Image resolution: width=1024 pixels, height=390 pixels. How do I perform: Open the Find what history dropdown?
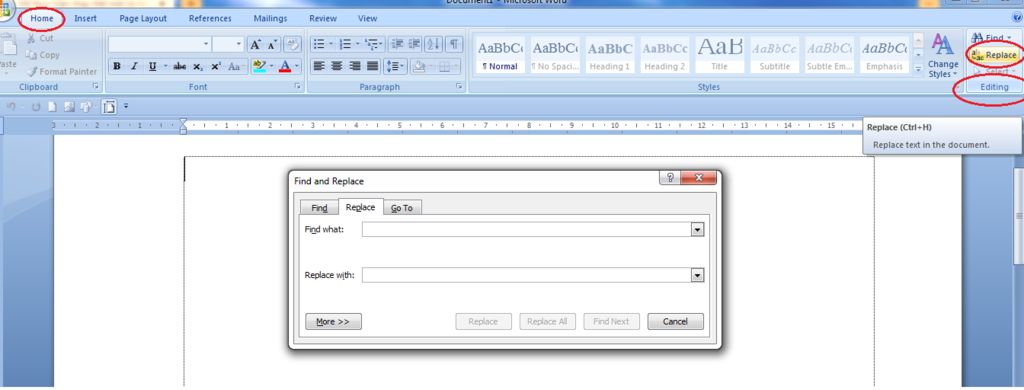tap(697, 229)
